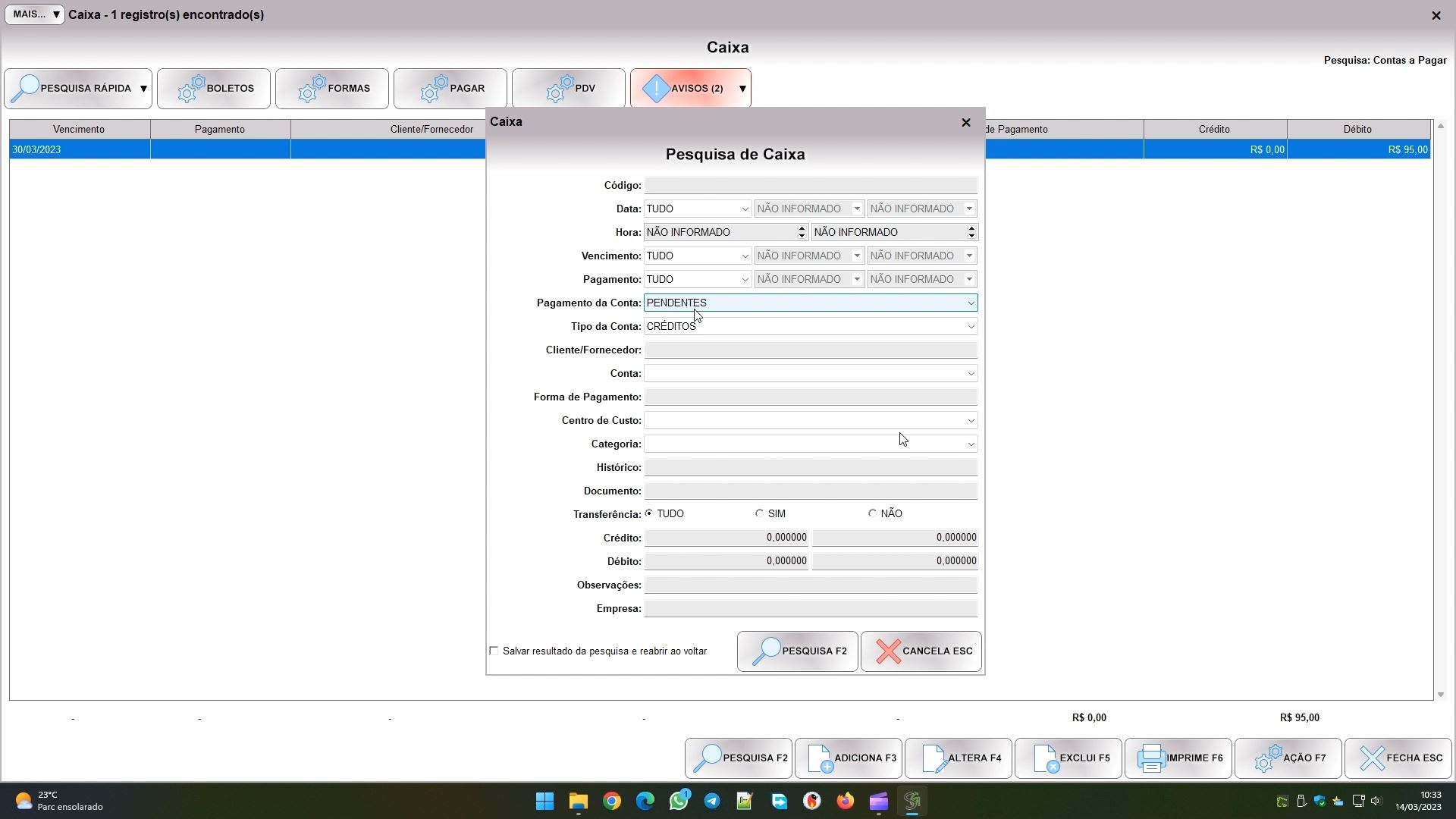This screenshot has height=819, width=1456.
Task: Click Adiciona F3 new document icon
Action: 821,758
